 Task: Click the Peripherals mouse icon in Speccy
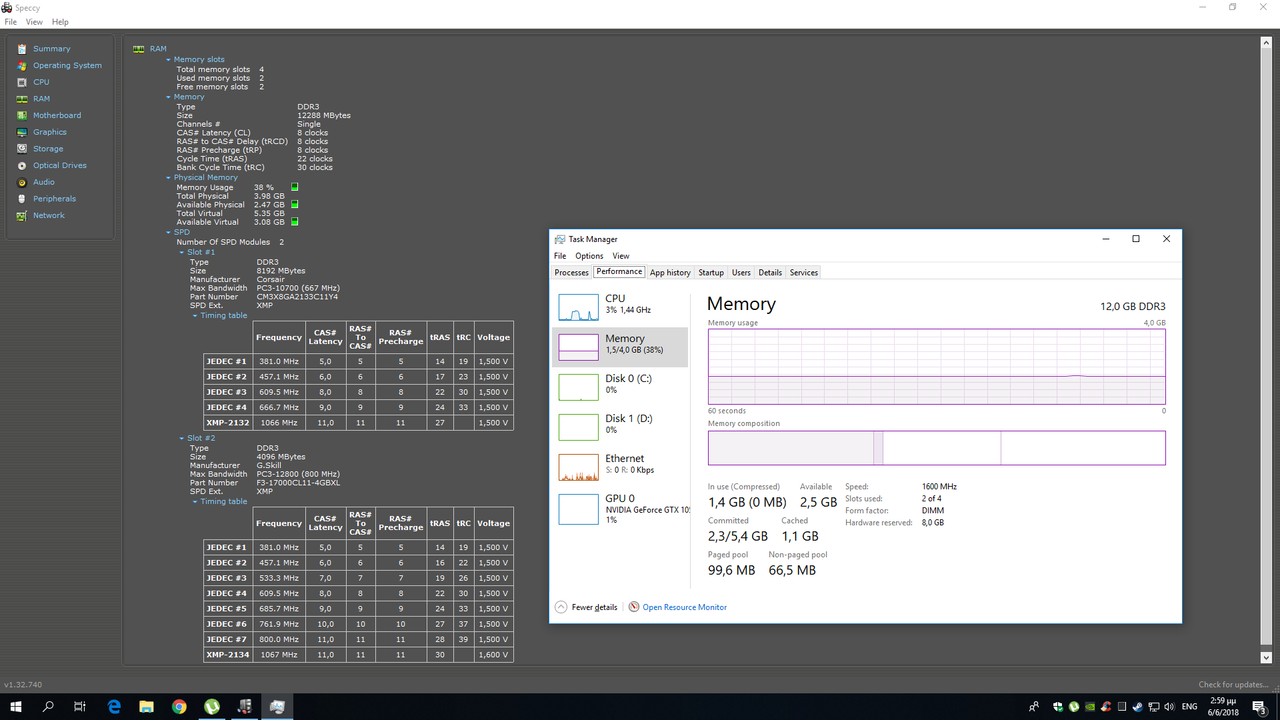[22, 199]
